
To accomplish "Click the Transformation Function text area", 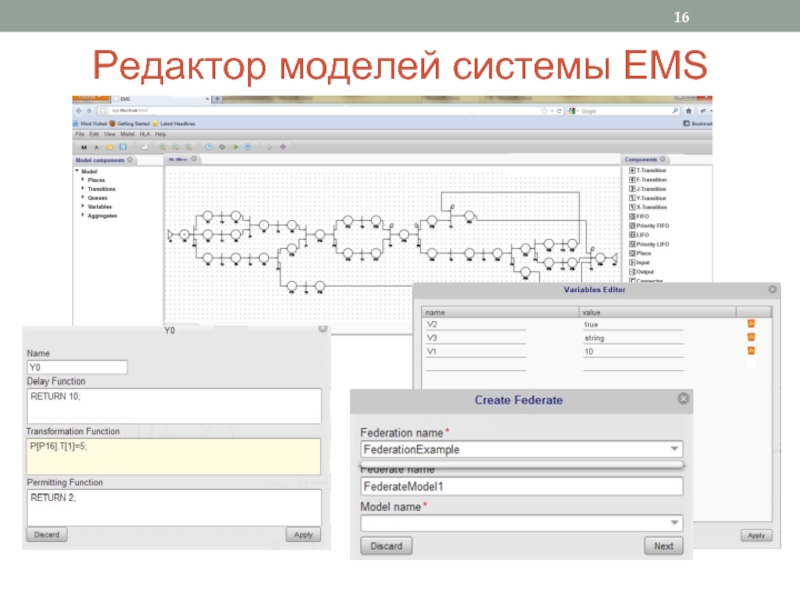I will tap(174, 457).
